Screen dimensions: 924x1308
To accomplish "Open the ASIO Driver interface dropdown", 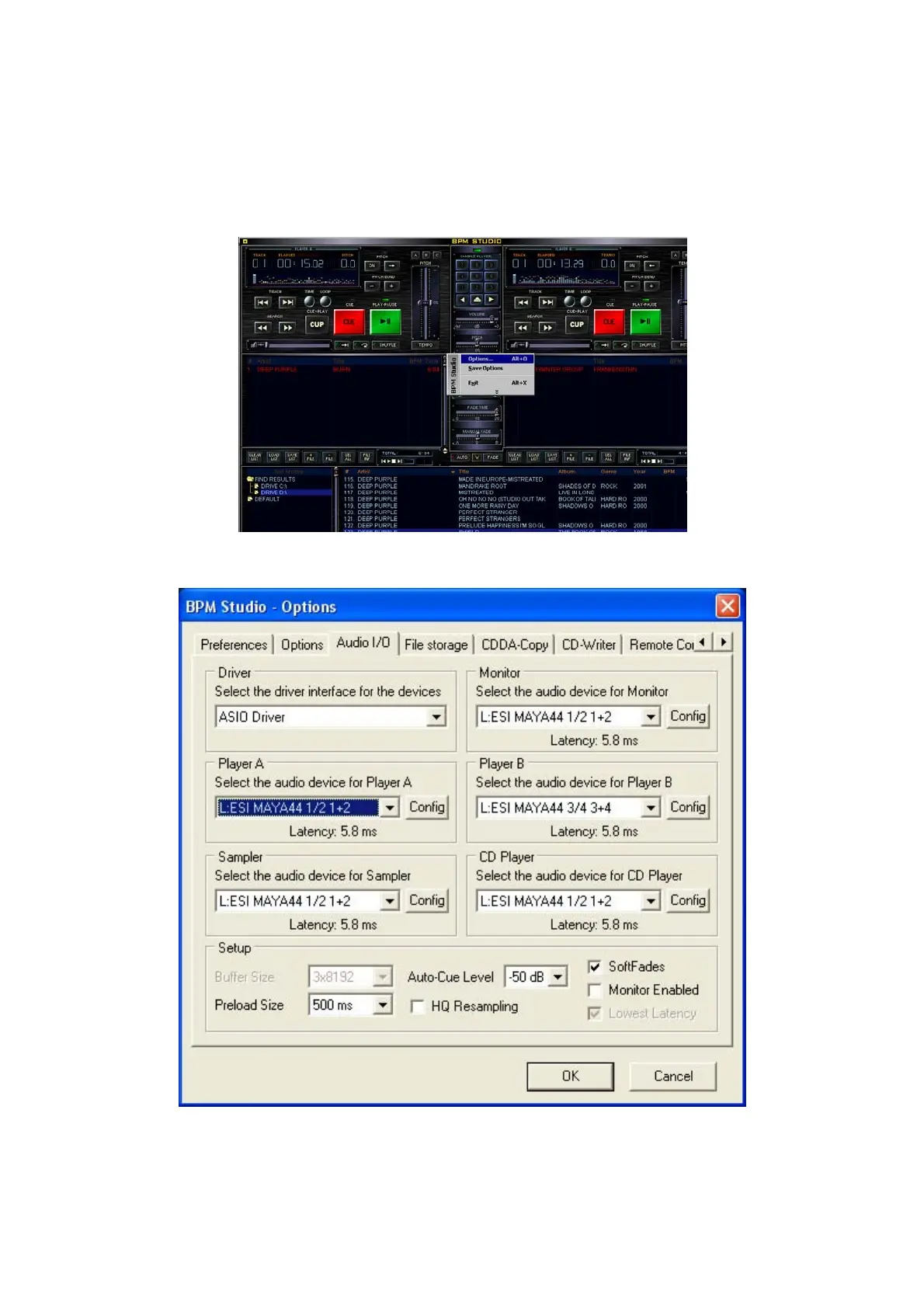I will pos(437,717).
